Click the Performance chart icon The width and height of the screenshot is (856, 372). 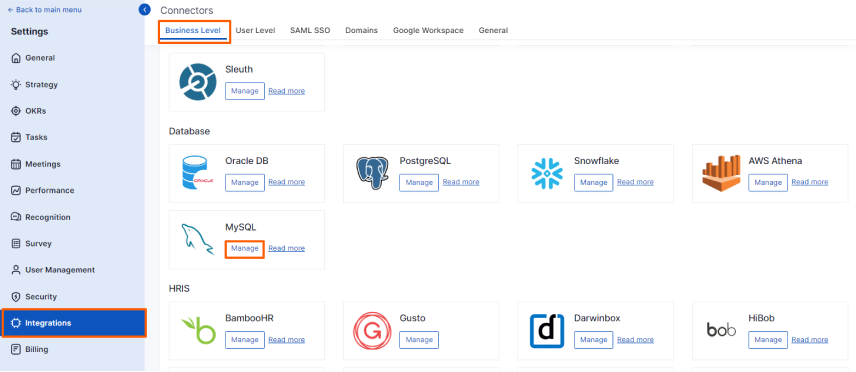[16, 190]
